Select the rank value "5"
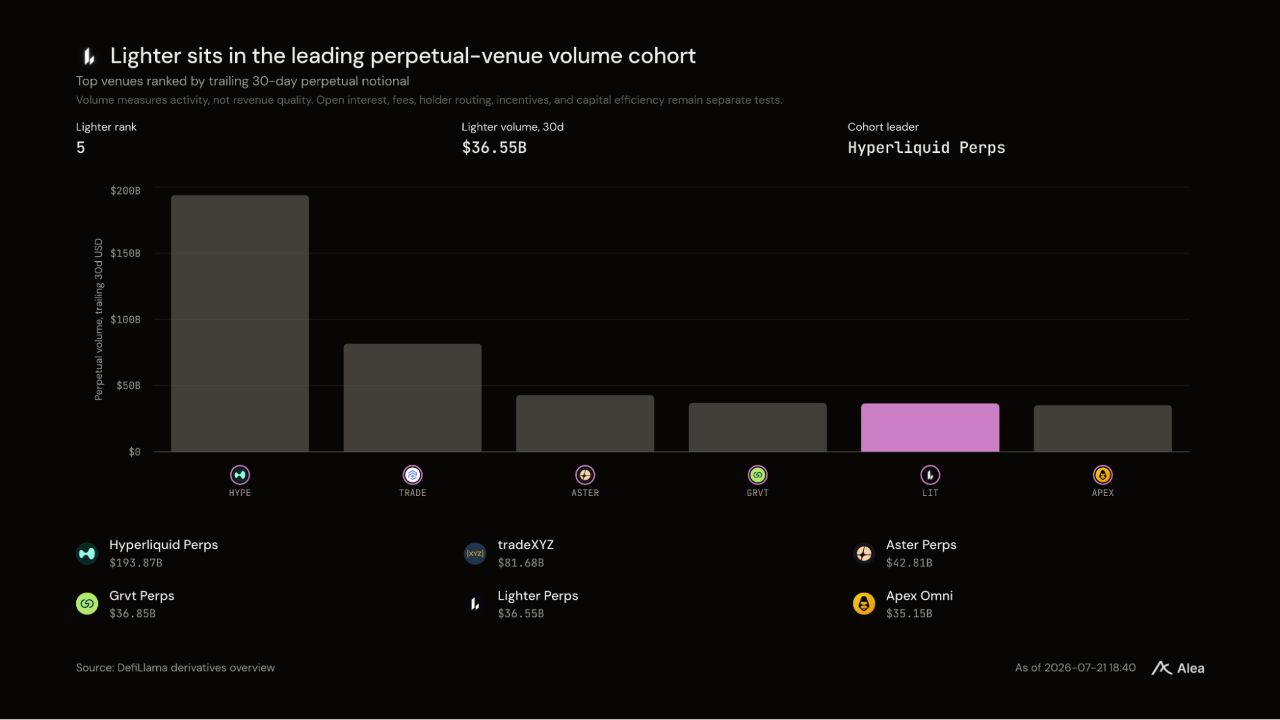 [x=81, y=148]
